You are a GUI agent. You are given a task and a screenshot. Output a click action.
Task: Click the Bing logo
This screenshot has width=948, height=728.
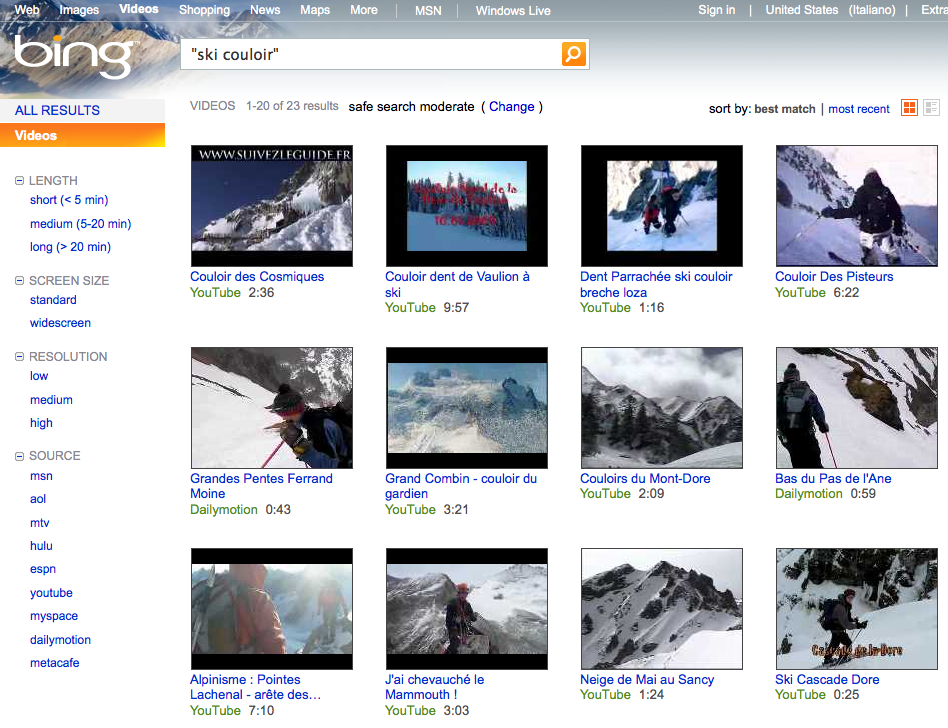[73, 55]
